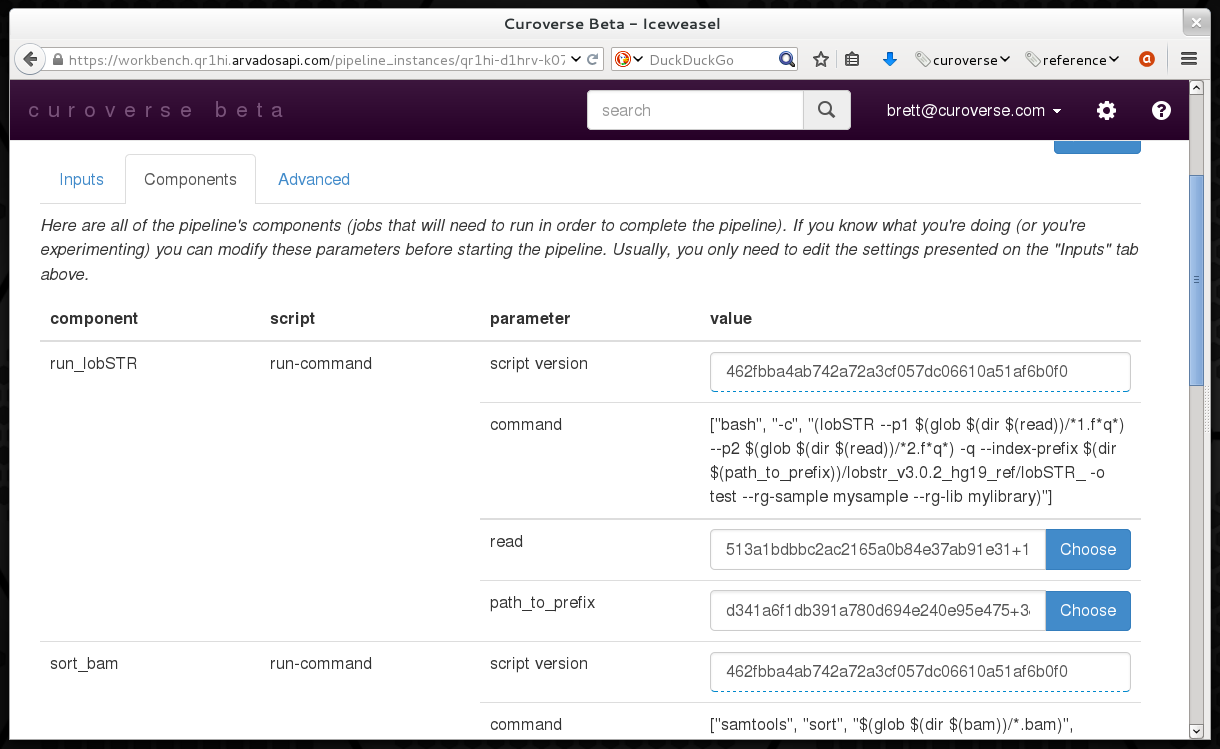
Task: Switch to the Inputs tab
Action: 81,180
